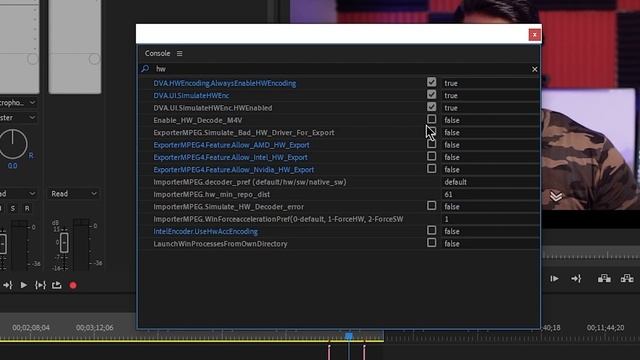Select DVA.UI.SimulateHWEnc entry
This screenshot has height=360, width=640.
pyautogui.click(x=191, y=96)
